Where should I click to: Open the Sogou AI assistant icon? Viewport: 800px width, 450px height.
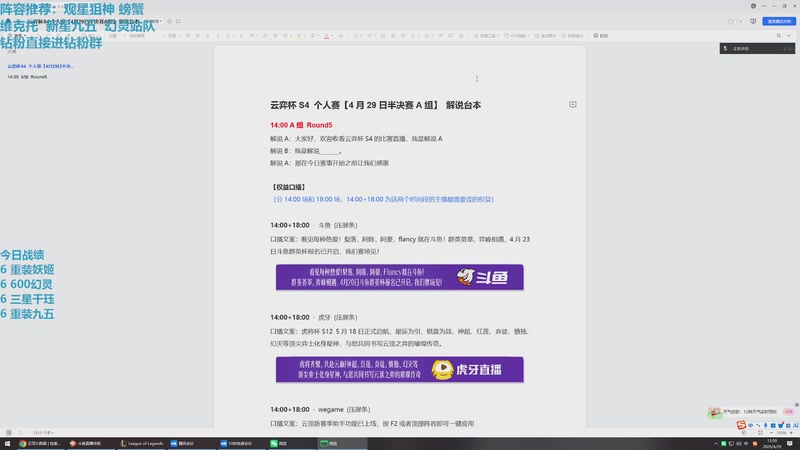tap(795, 425)
